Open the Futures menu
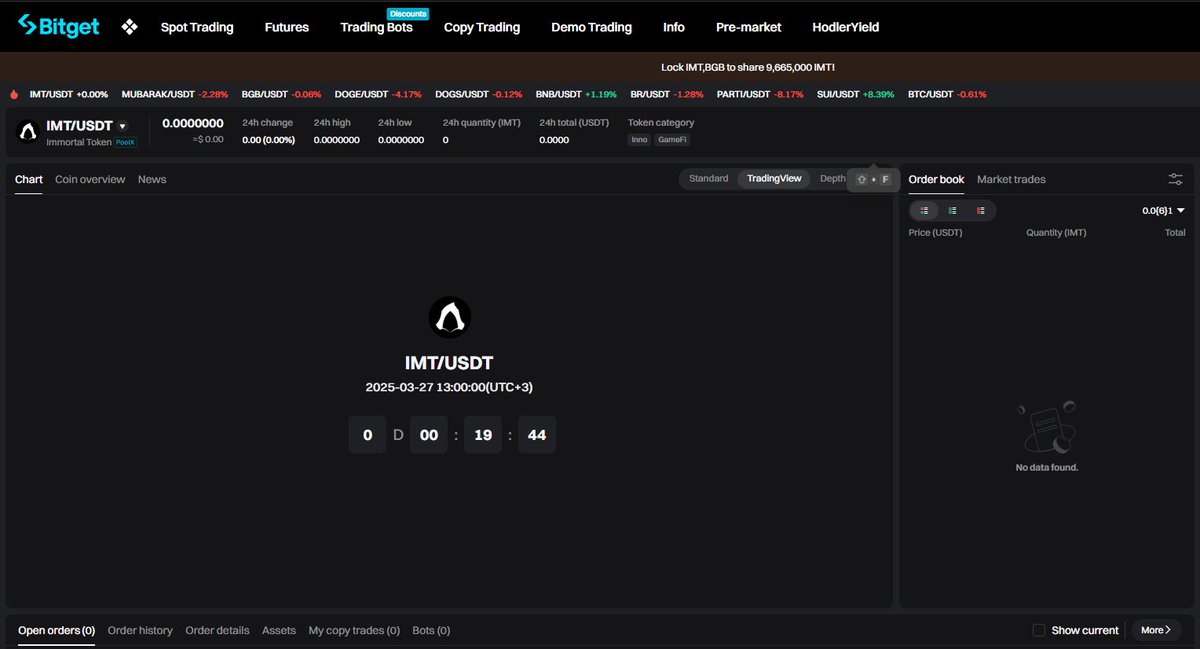This screenshot has width=1200, height=649. click(x=287, y=27)
